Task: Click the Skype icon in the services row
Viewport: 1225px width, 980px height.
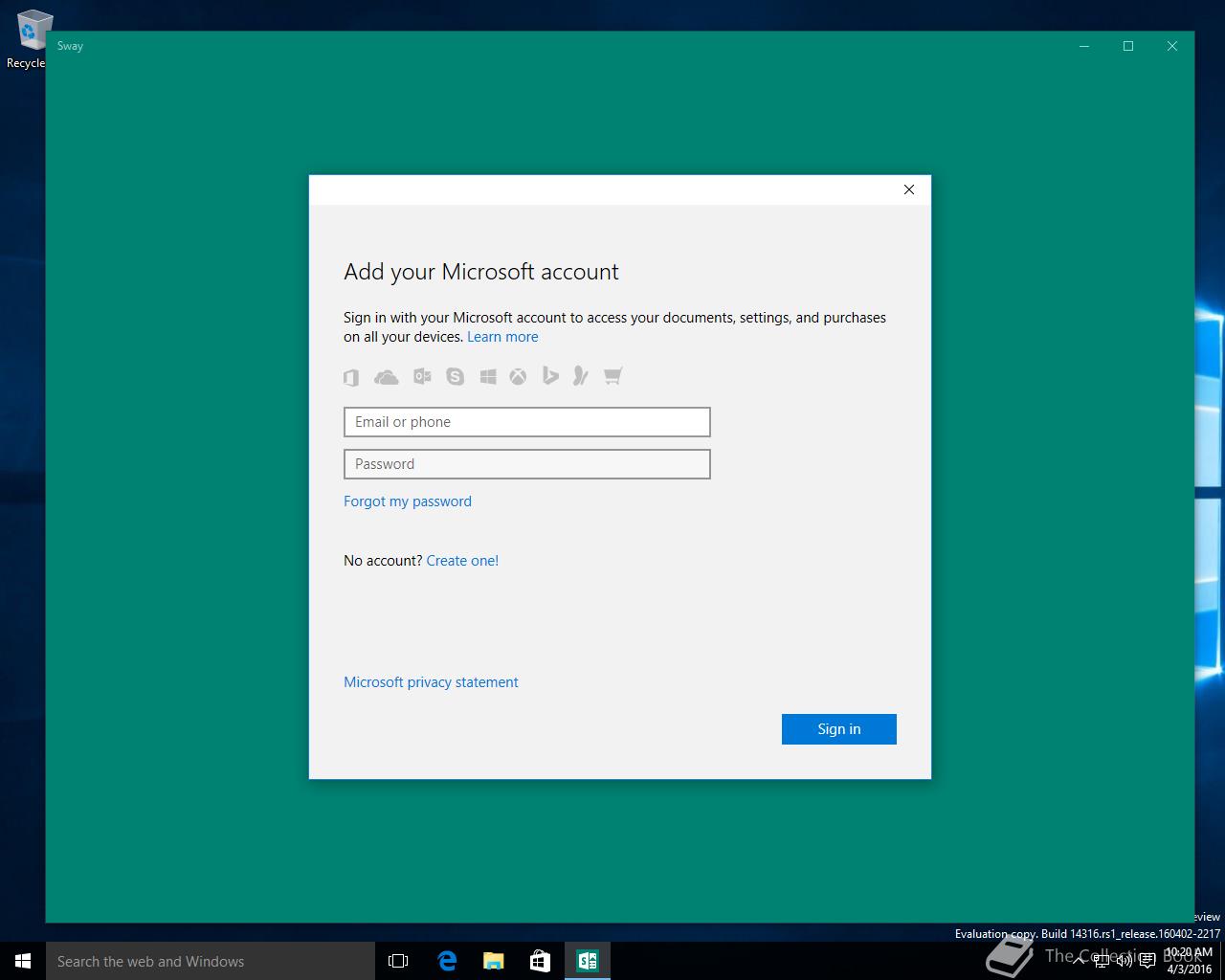Action: (455, 377)
